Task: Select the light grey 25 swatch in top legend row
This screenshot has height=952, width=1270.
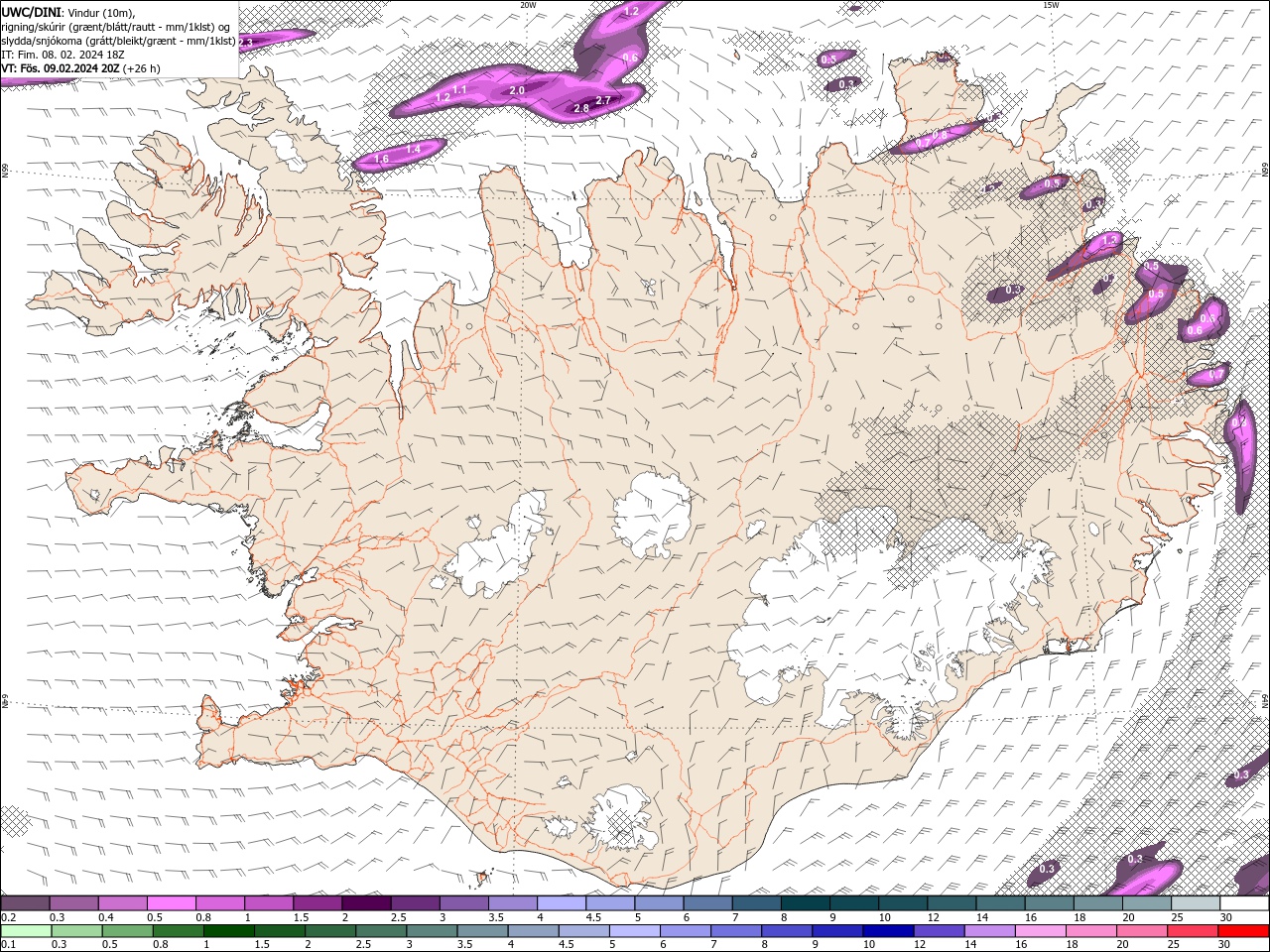Action: click(x=1197, y=903)
